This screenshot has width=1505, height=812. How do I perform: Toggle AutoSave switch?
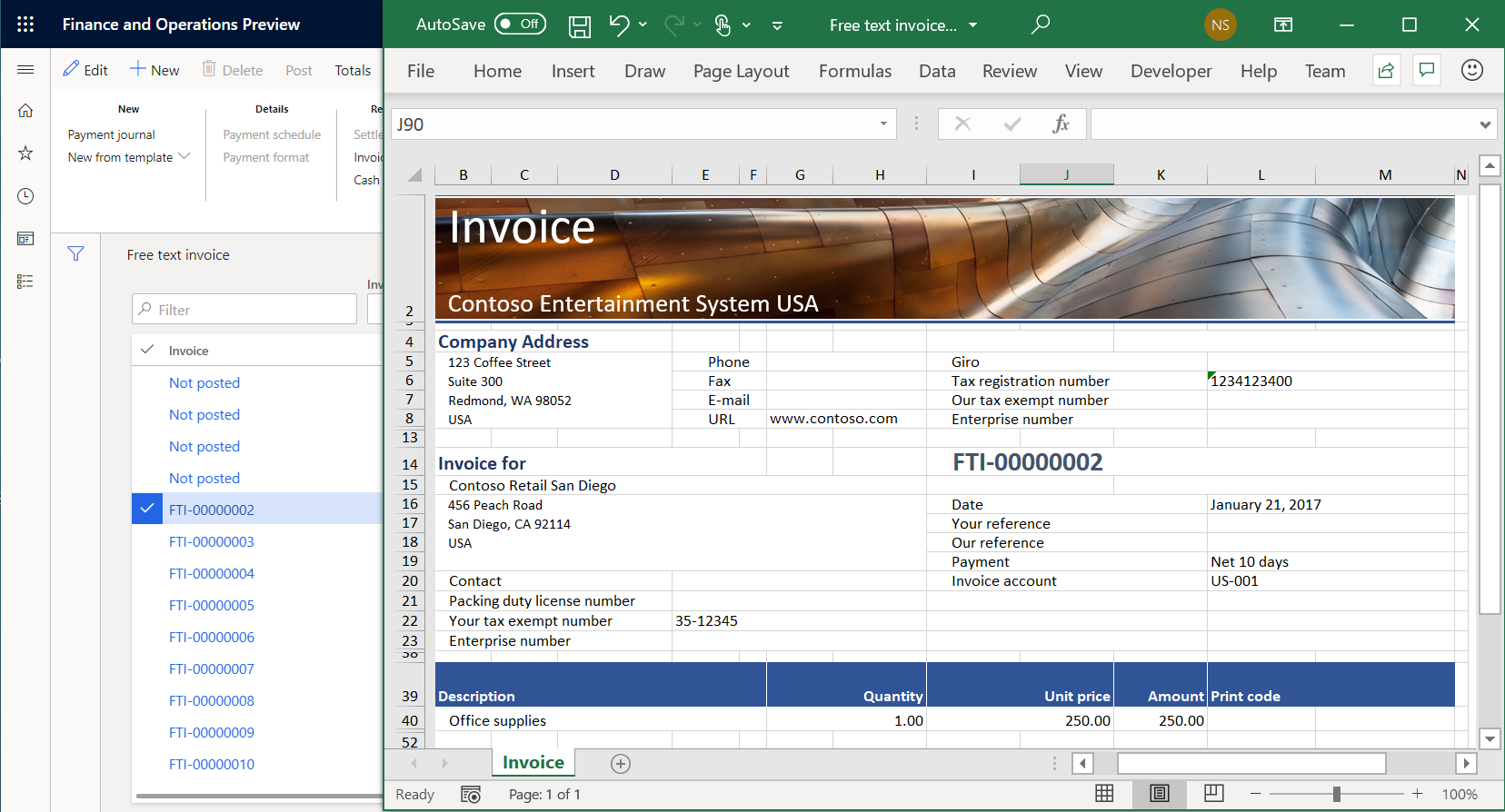(x=520, y=25)
